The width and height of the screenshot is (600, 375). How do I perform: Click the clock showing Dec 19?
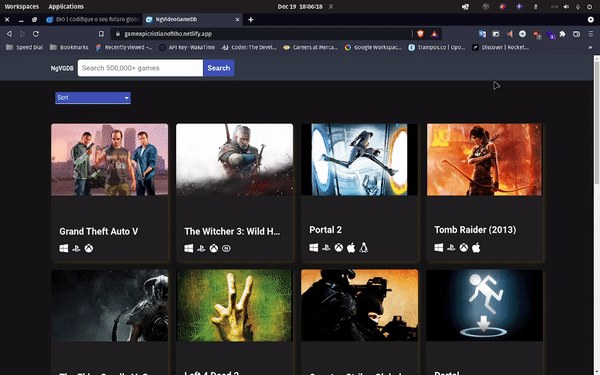tap(300, 7)
